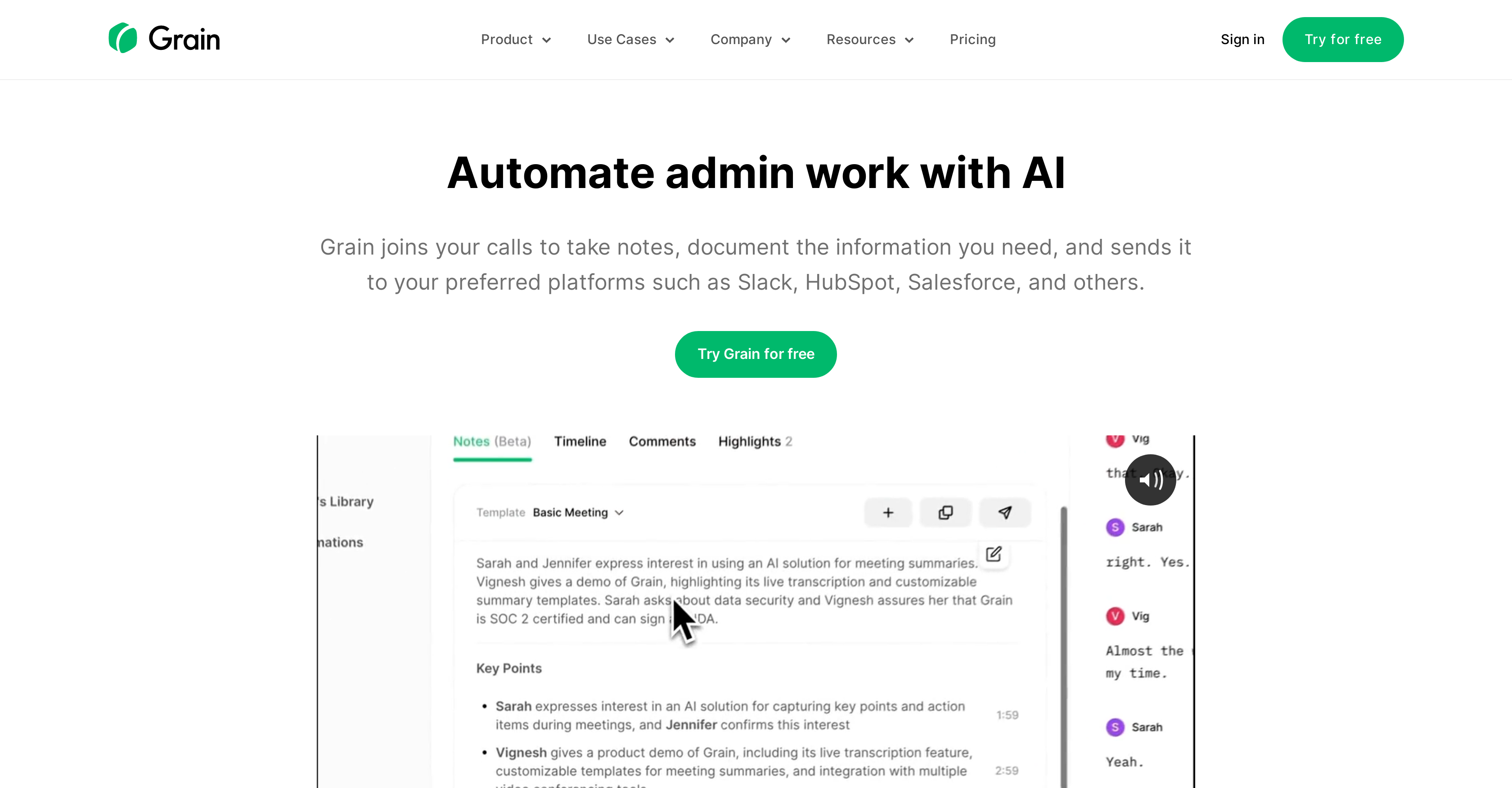Click the Try Grain for free button

[755, 354]
